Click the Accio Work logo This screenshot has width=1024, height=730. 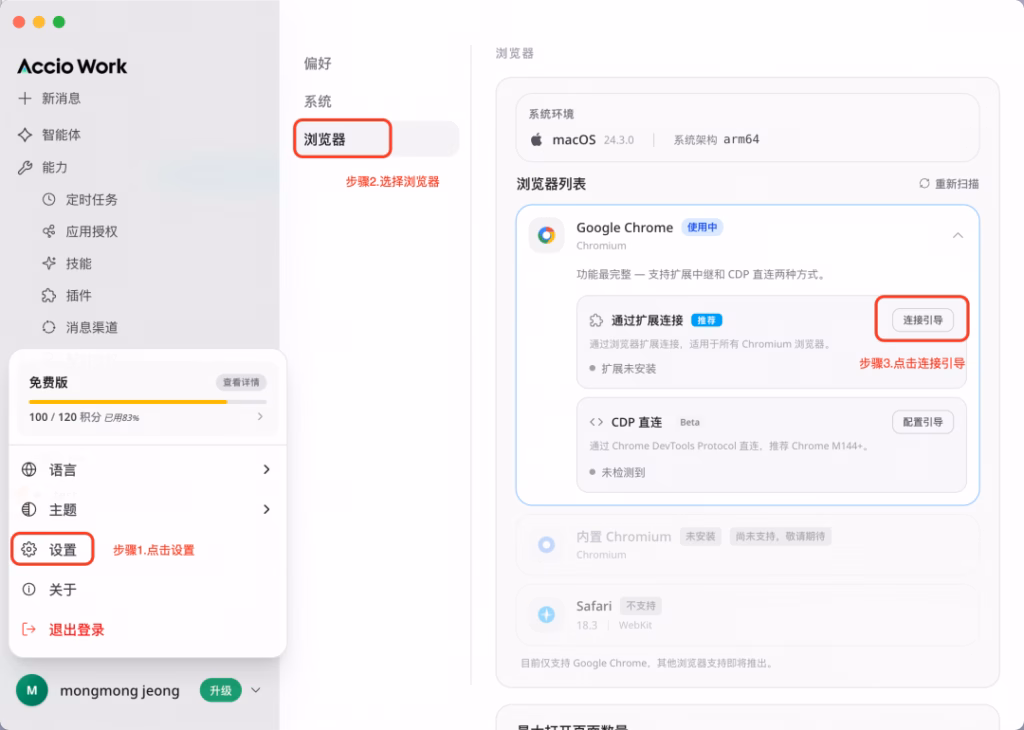72,66
